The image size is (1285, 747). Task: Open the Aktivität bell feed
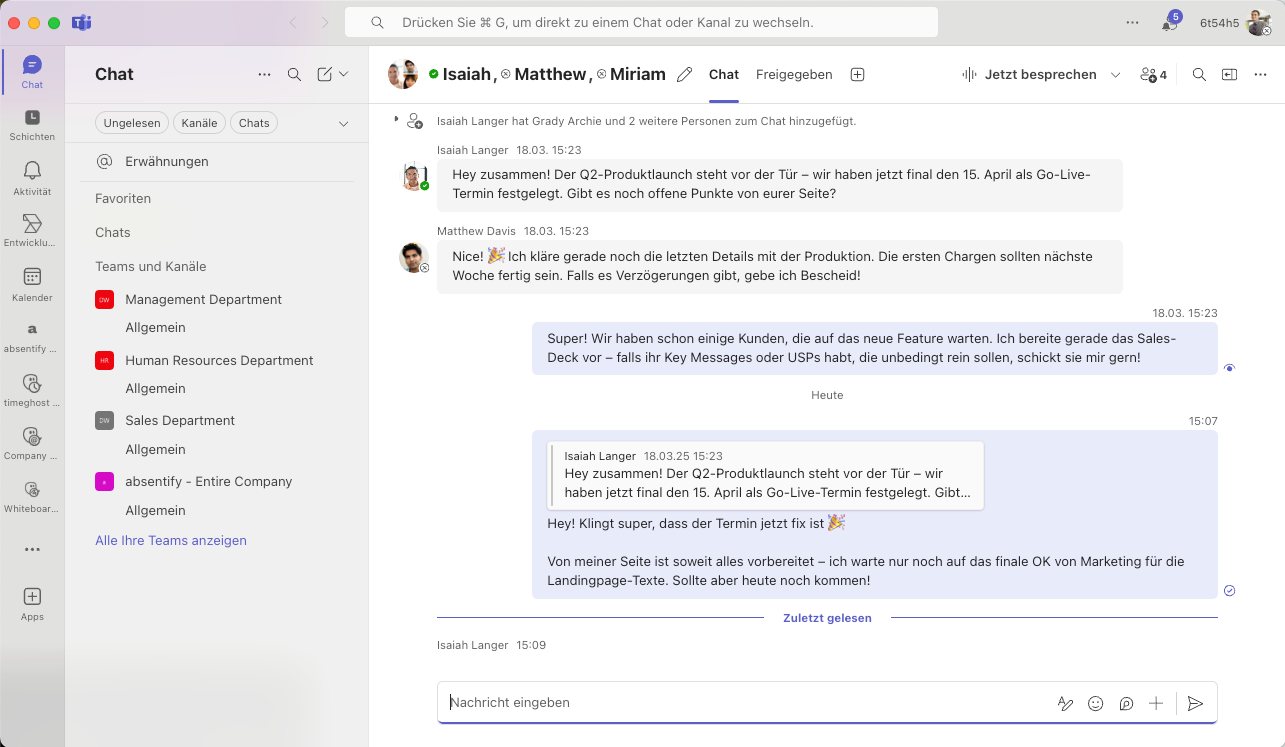coord(32,178)
